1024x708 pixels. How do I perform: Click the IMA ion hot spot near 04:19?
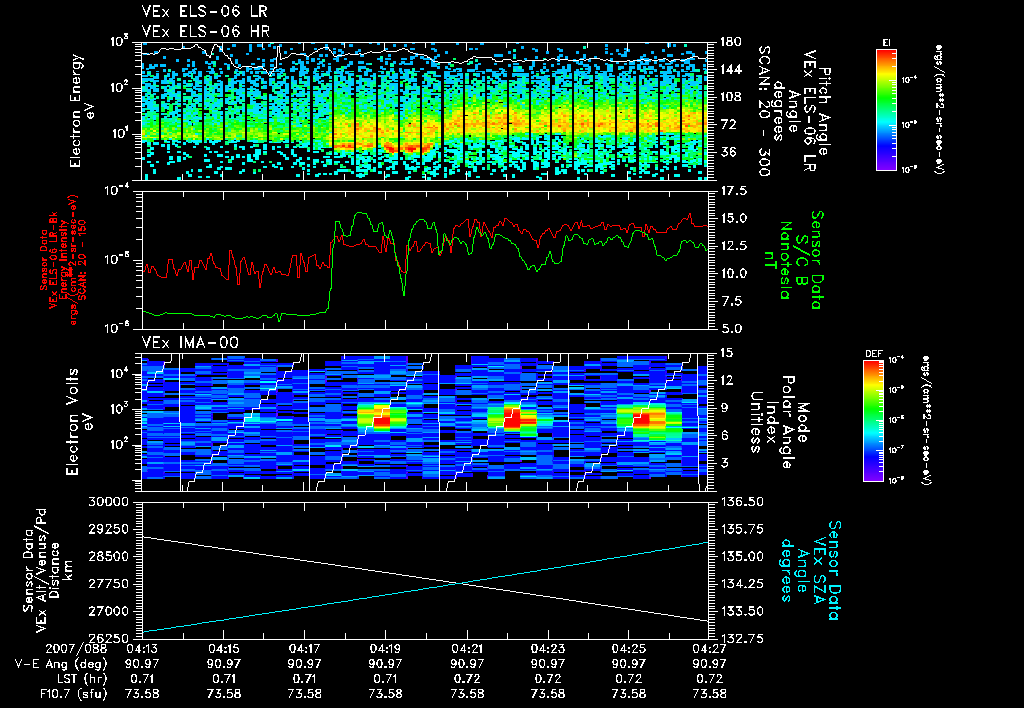tap(381, 417)
